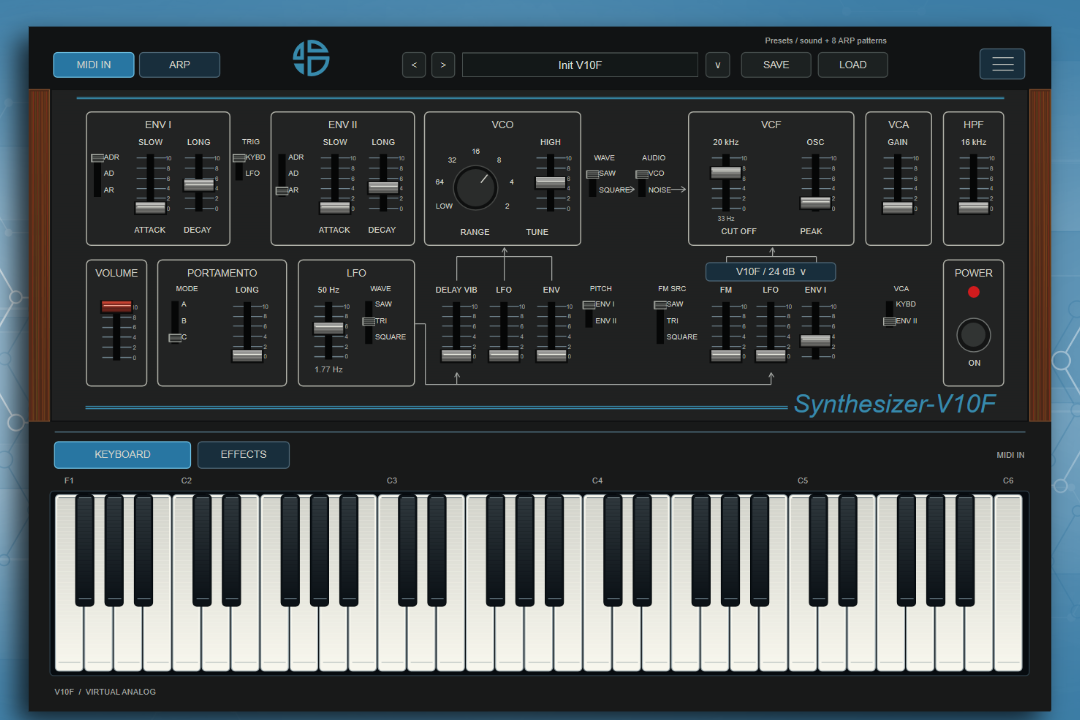Play the first white key F1
Viewport: 1080px width, 720px height.
tap(69, 637)
